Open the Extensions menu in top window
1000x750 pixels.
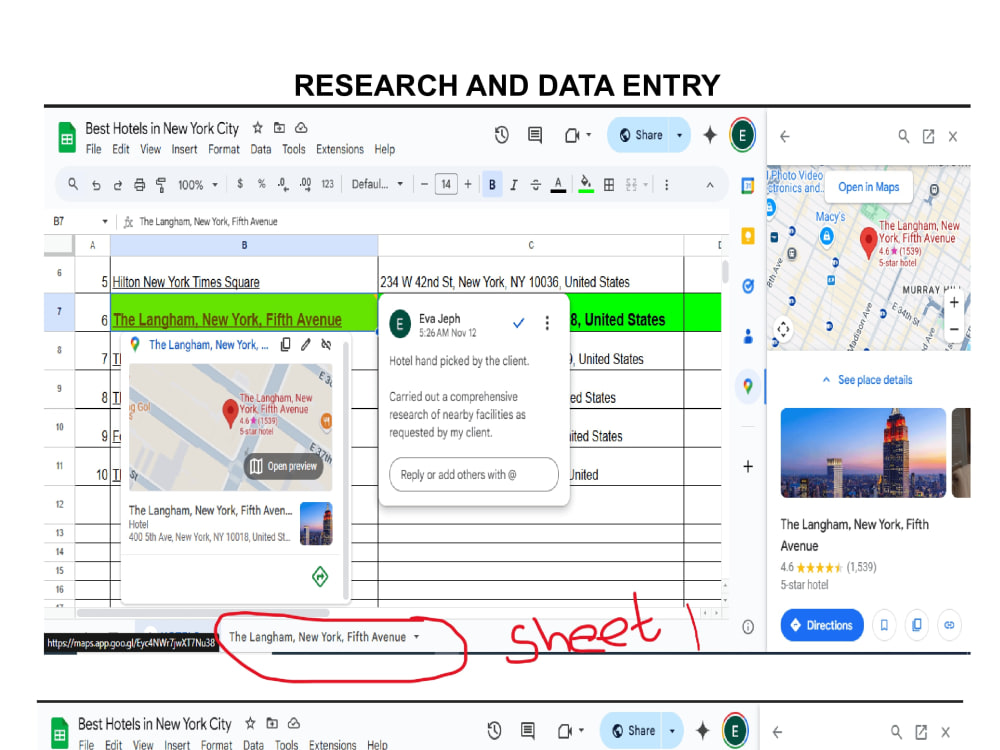click(340, 149)
